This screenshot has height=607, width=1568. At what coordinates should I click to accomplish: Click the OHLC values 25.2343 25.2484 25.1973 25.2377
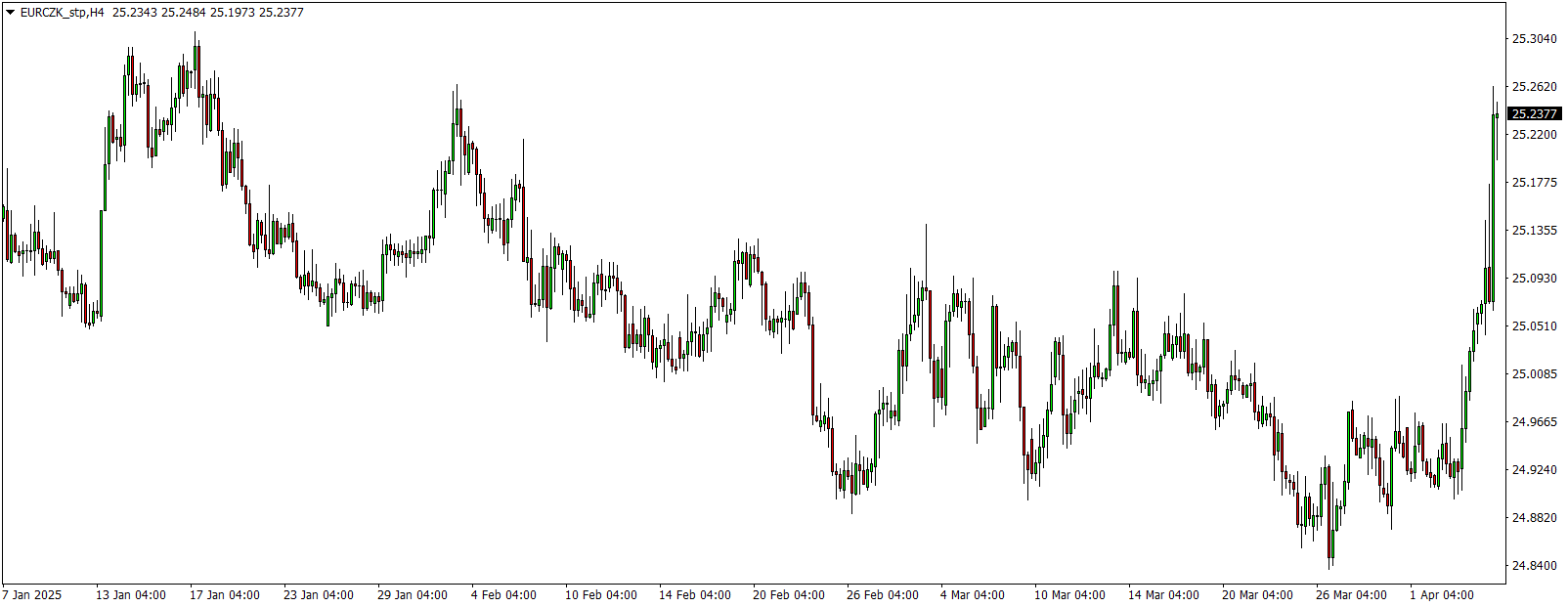208,13
